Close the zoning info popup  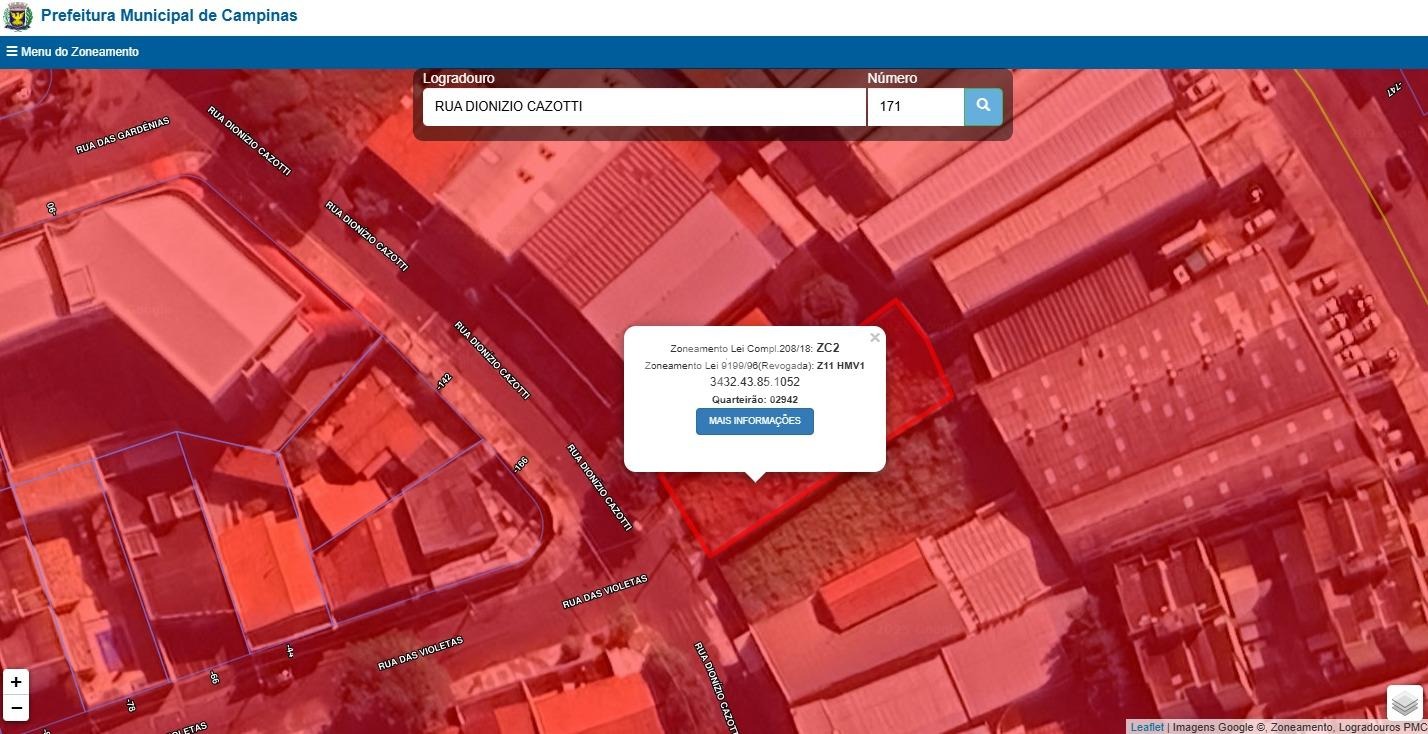[875, 338]
